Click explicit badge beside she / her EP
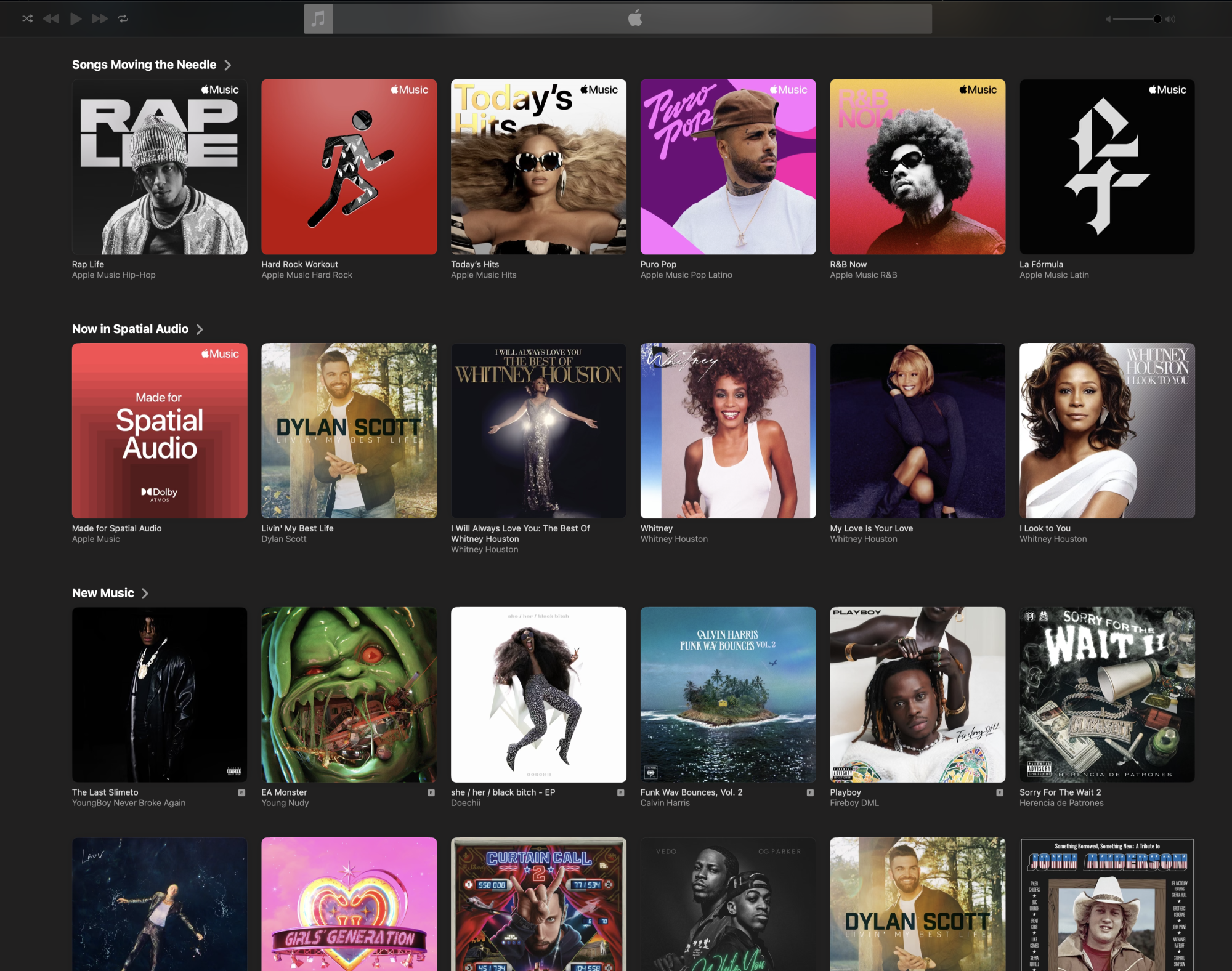The image size is (1232, 971). [x=620, y=793]
